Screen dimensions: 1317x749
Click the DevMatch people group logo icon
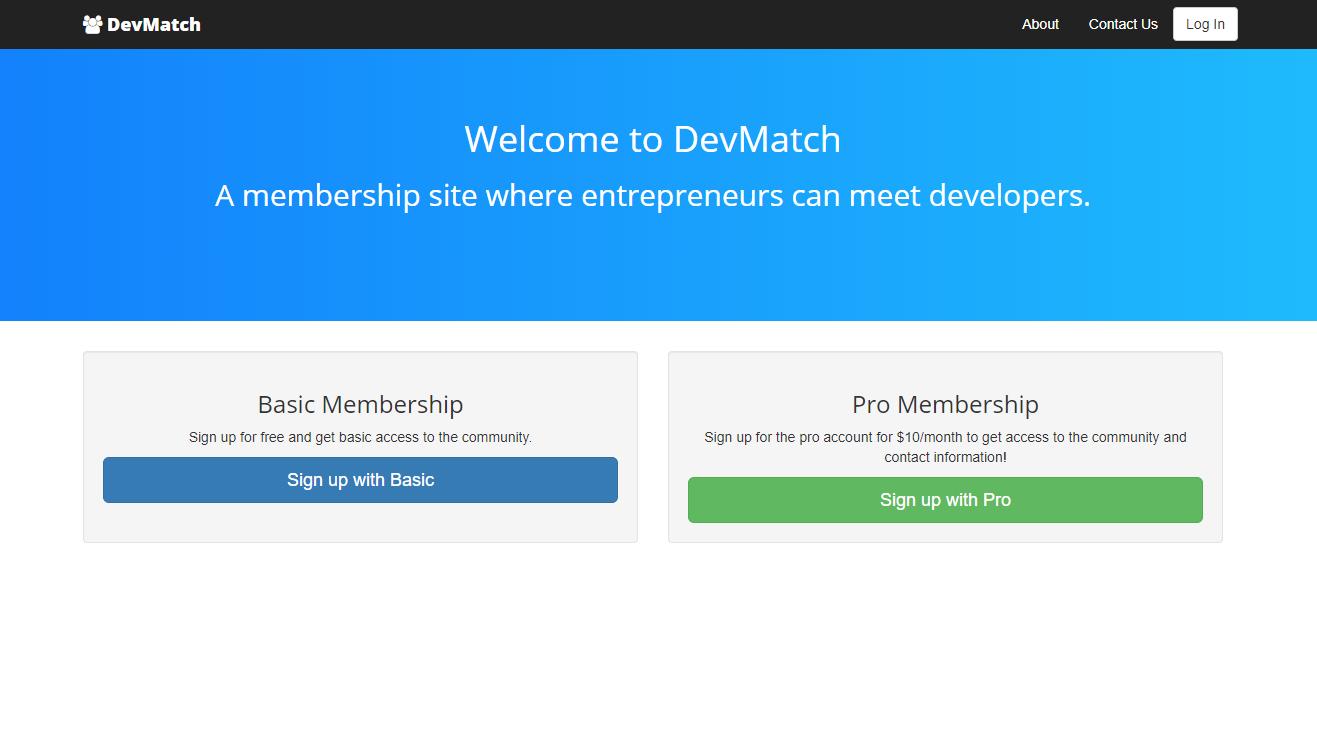pyautogui.click(x=92, y=24)
